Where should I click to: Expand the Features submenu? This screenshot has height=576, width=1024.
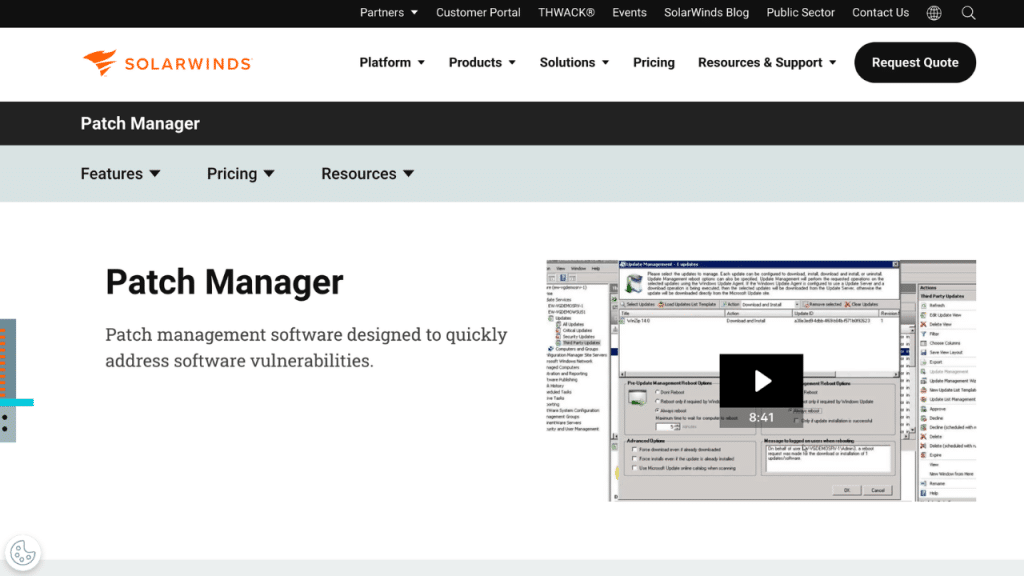pyautogui.click(x=120, y=174)
